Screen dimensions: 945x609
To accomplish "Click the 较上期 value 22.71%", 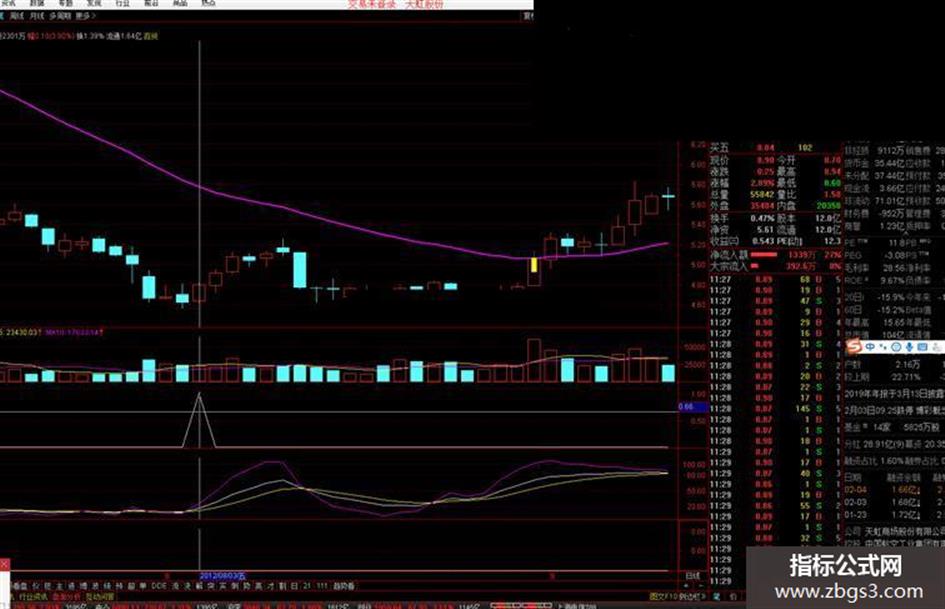I will click(x=906, y=377).
